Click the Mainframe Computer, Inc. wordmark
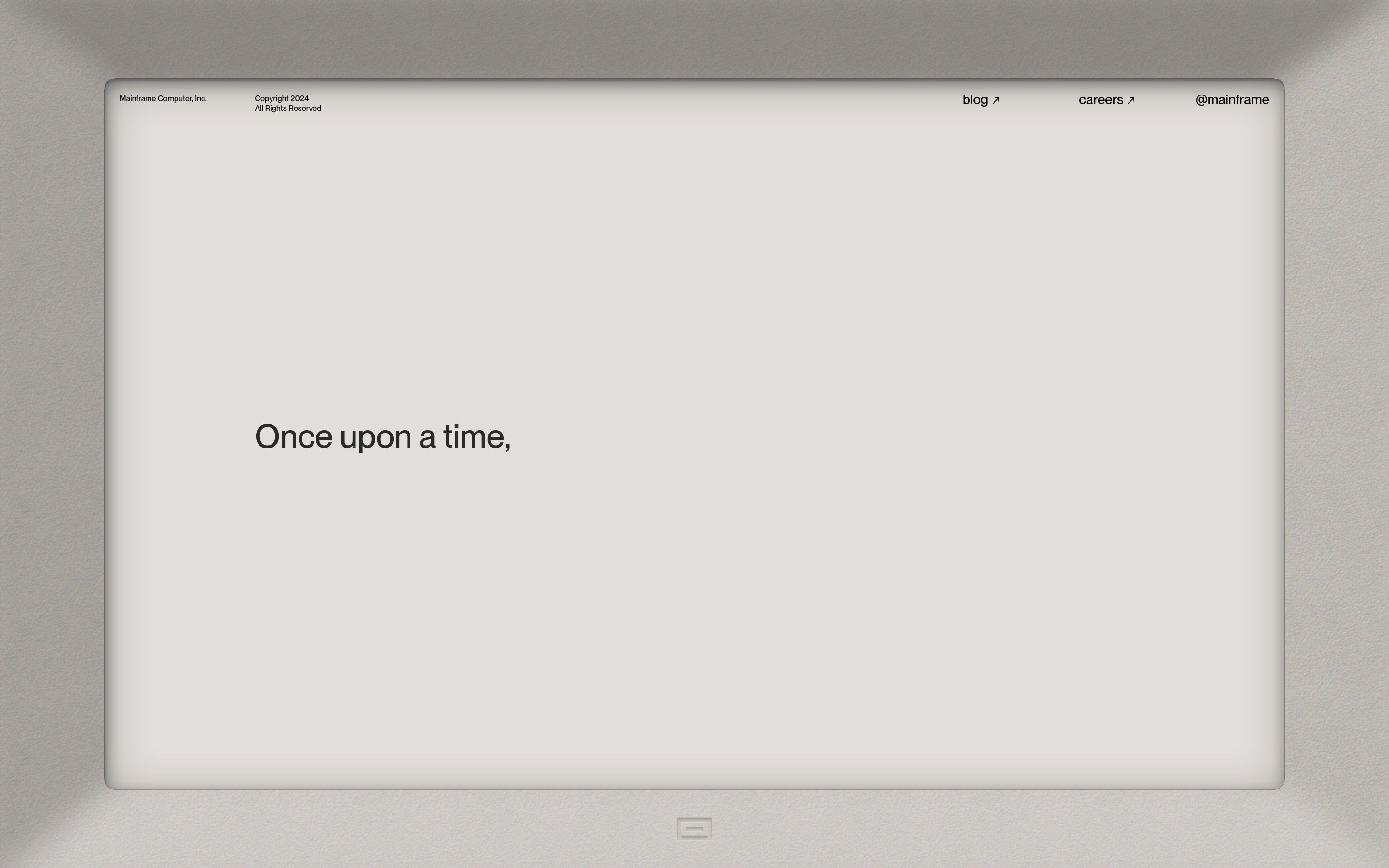This screenshot has height=868, width=1389. (163, 98)
